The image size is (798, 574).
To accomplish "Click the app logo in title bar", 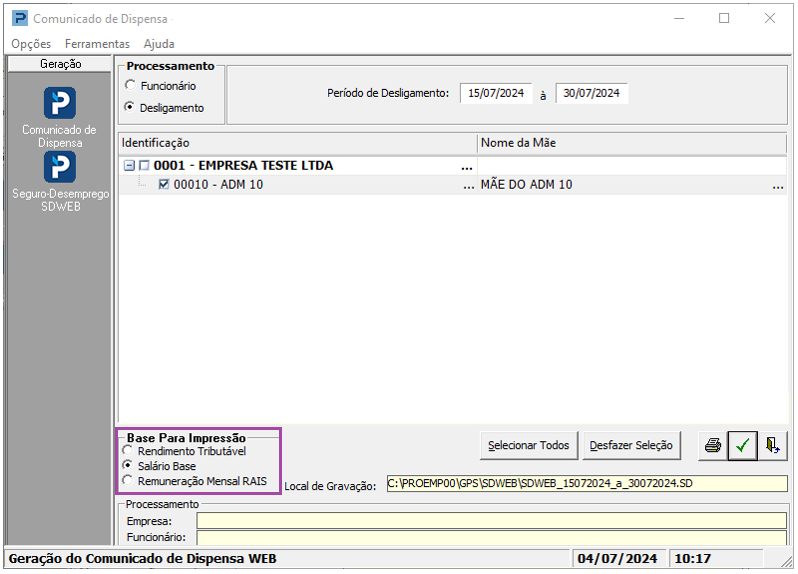I will (x=20, y=19).
